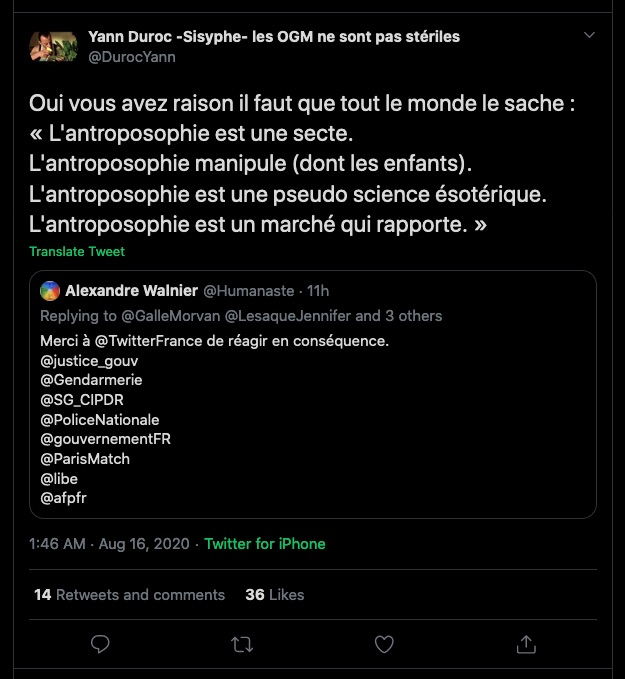Image resolution: width=625 pixels, height=679 pixels.
Task: Retweet this tweet with the arrows icon
Action: point(242,645)
